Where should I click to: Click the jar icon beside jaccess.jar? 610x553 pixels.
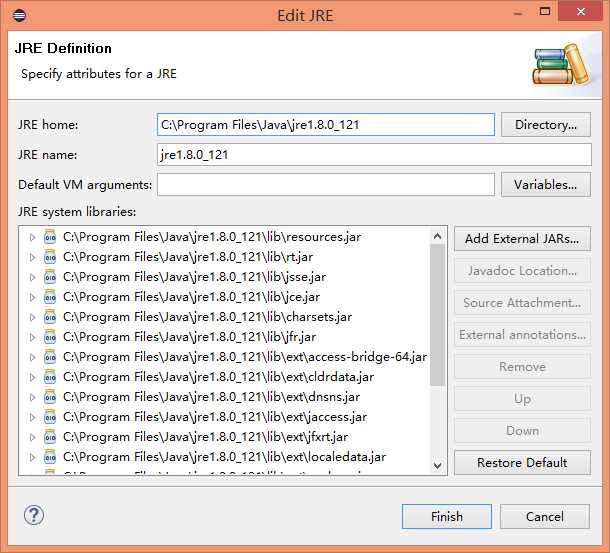point(50,417)
